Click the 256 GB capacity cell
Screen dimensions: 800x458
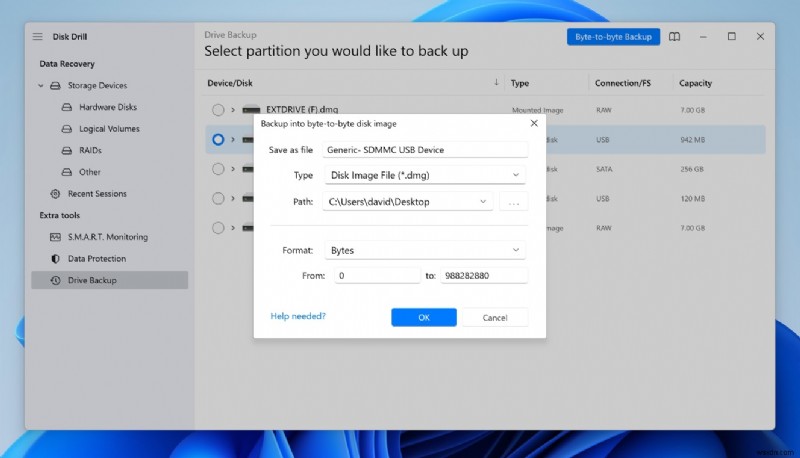point(692,169)
